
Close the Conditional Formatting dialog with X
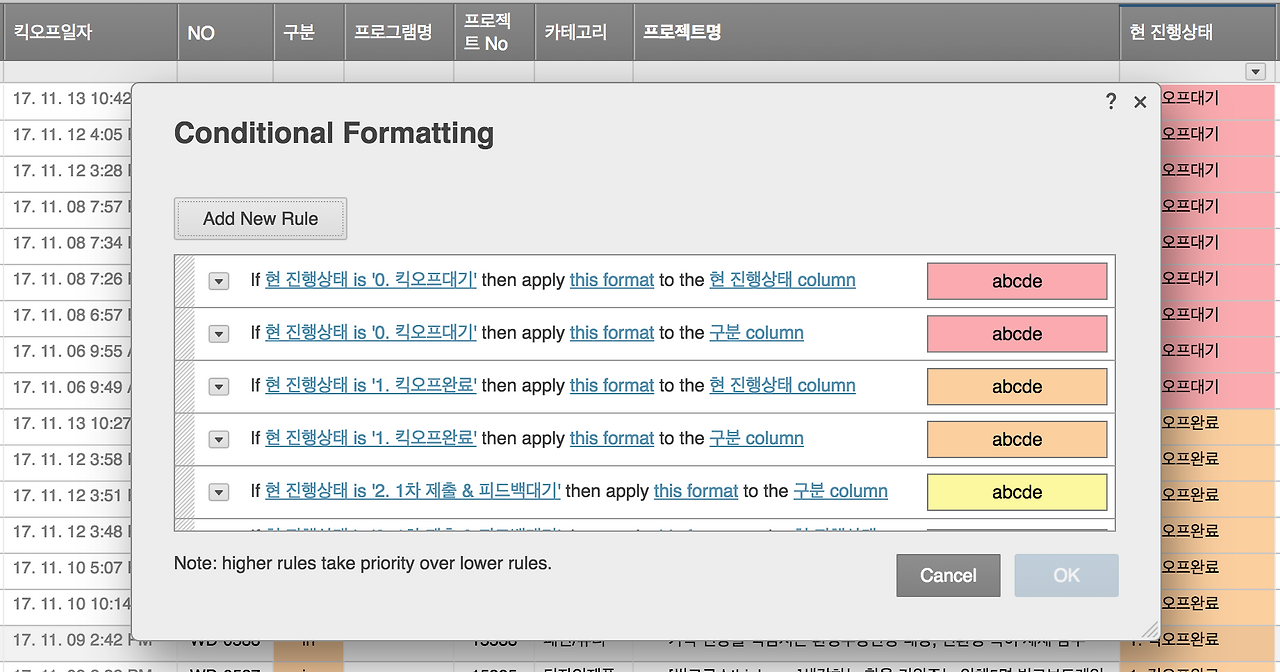(1140, 102)
